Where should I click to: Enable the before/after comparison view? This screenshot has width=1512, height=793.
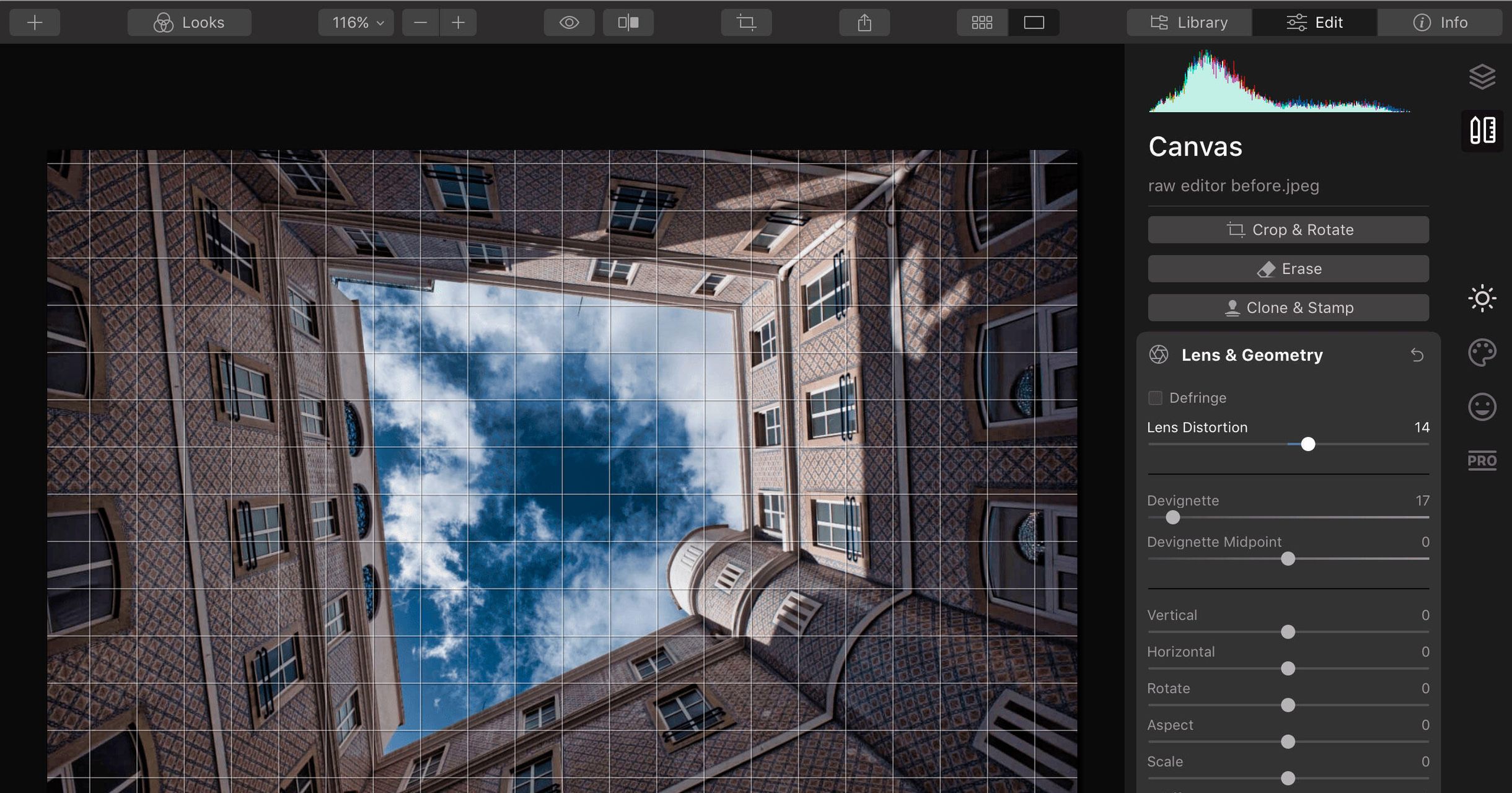click(628, 22)
